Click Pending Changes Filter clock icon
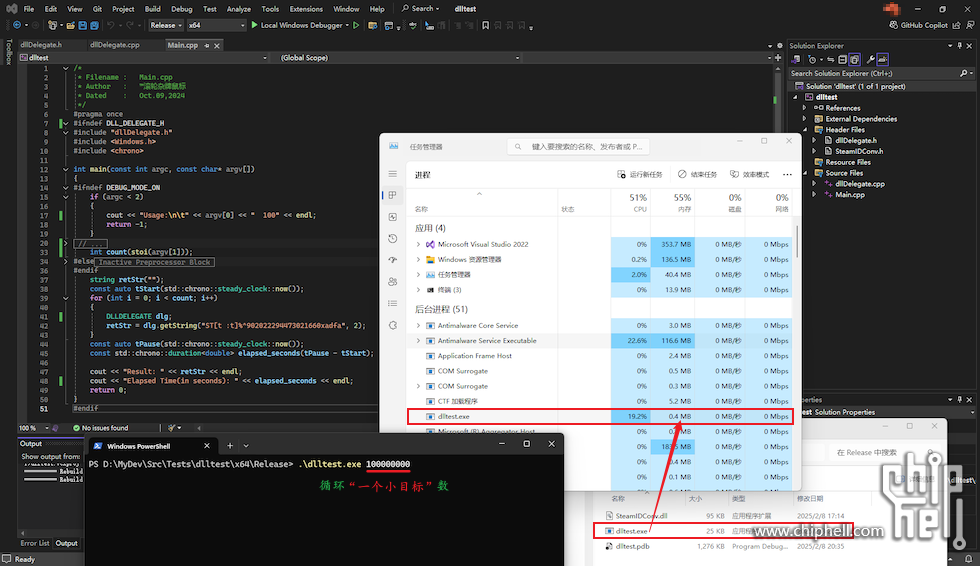 click(x=812, y=60)
